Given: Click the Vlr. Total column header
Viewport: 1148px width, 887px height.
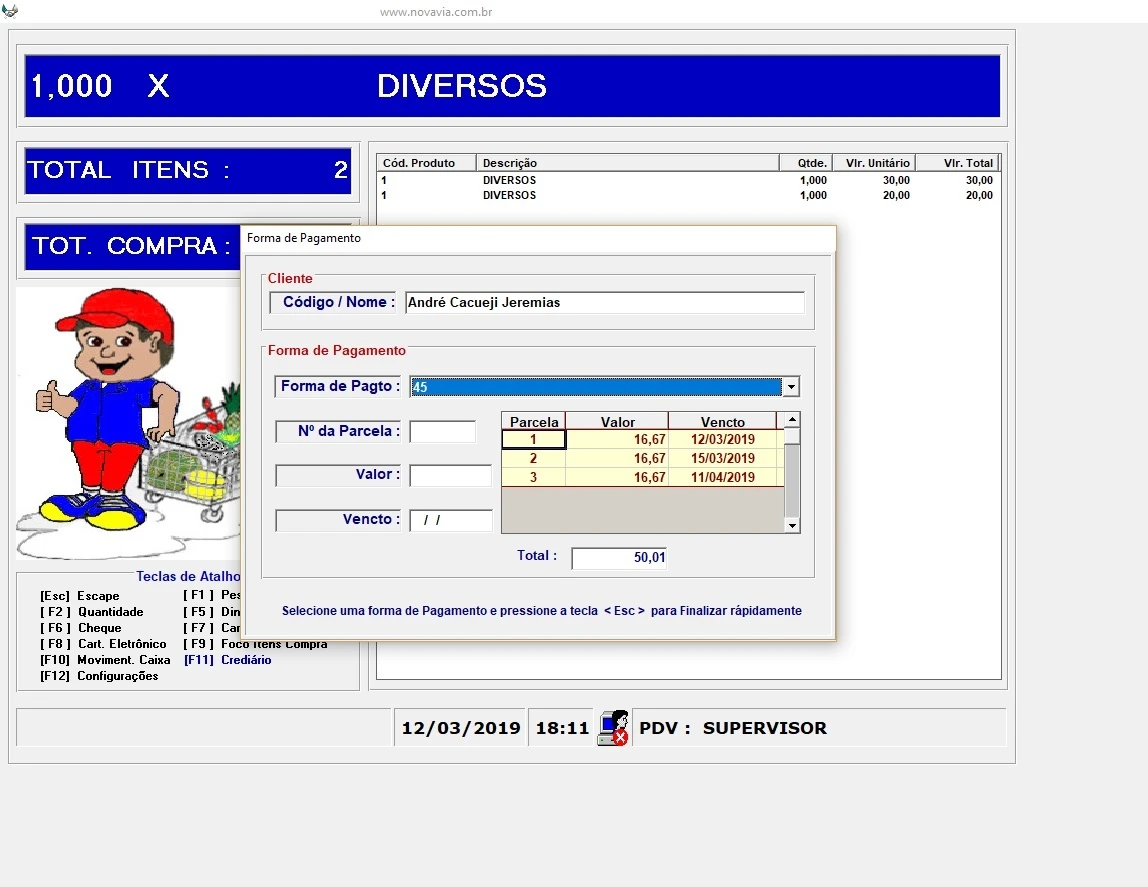Looking at the screenshot, I should coord(957,163).
